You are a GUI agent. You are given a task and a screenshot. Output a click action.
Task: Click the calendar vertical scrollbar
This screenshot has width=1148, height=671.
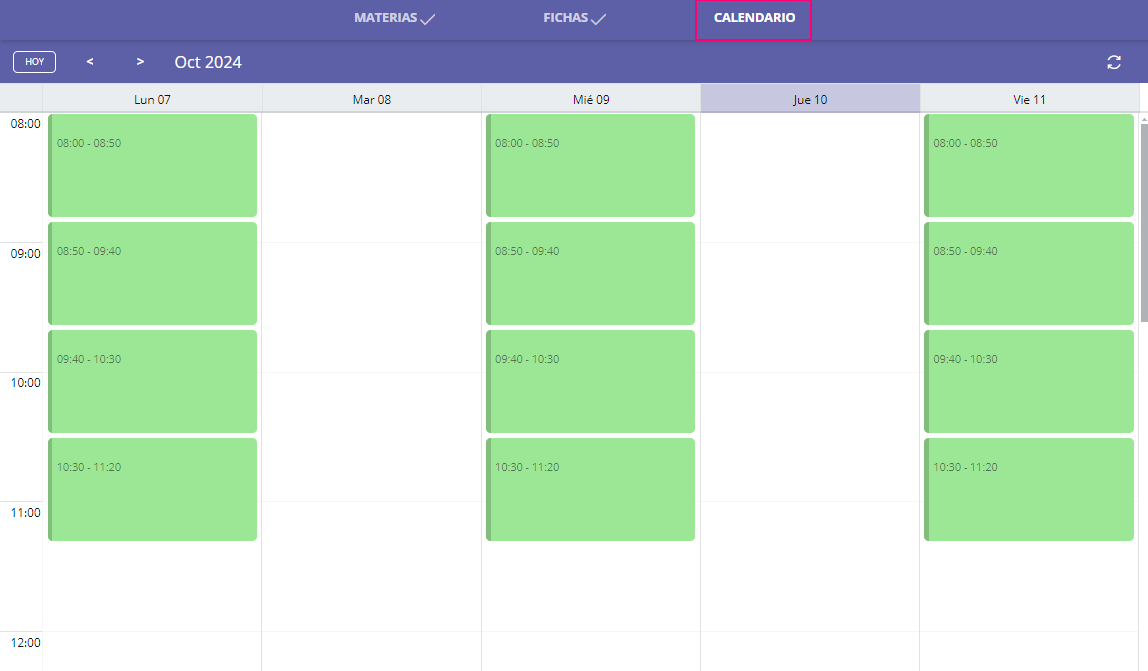pos(1143,220)
